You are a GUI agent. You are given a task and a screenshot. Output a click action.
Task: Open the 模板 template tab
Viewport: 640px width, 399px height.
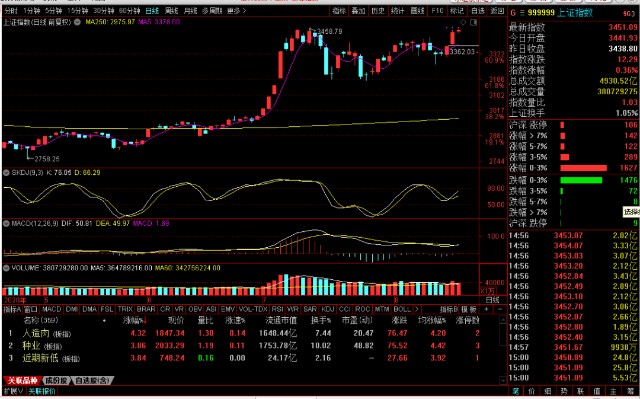point(469,310)
